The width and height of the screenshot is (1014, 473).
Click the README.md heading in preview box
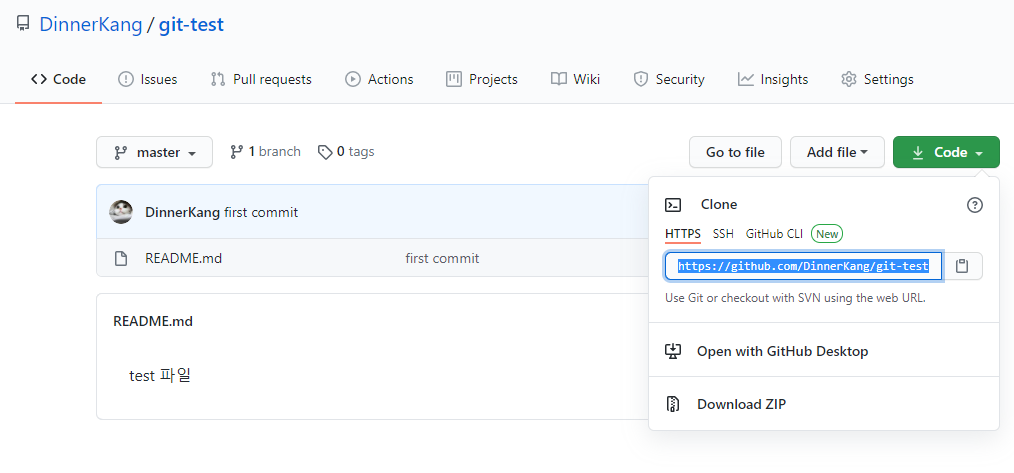pos(153,321)
